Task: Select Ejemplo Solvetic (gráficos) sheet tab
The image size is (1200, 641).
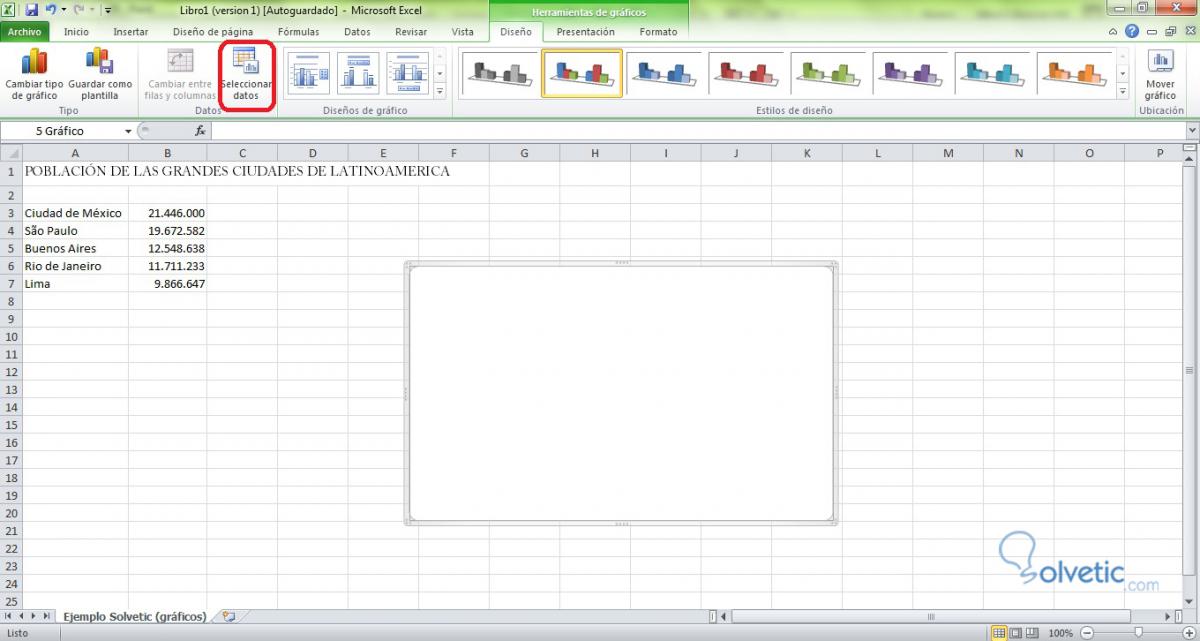Action: (x=135, y=617)
